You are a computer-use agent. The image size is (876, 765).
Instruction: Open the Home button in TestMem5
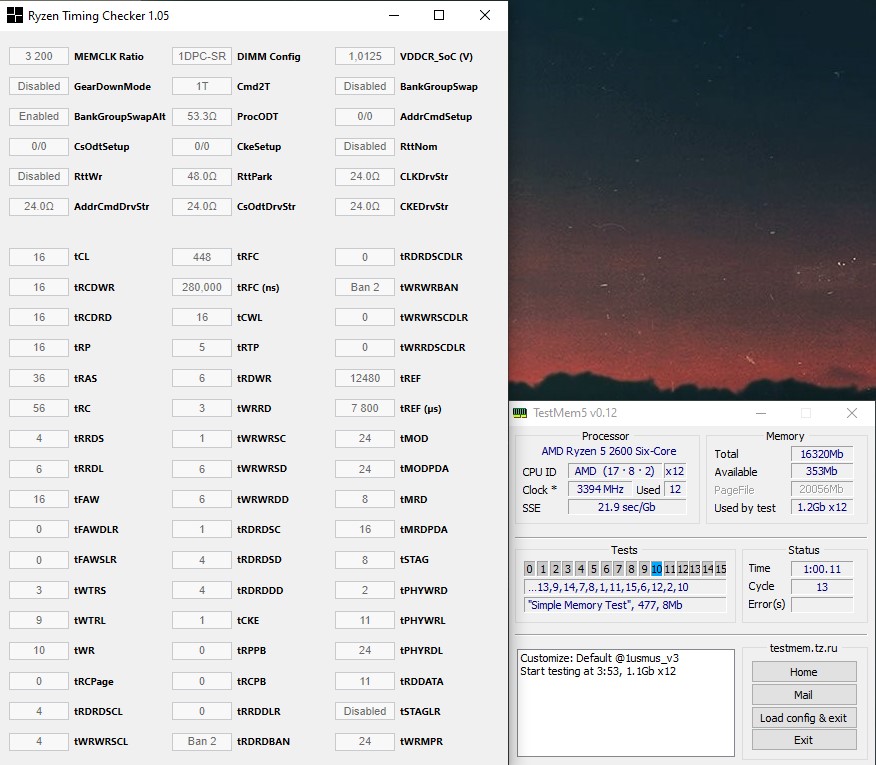pyautogui.click(x=804, y=672)
